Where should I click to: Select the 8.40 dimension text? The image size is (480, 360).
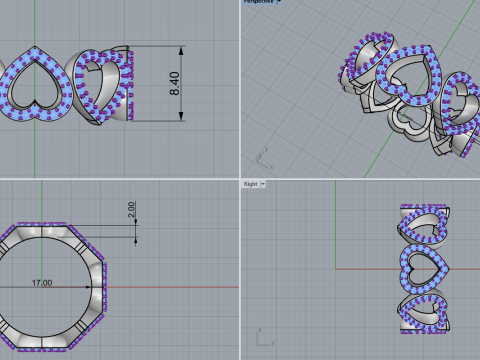click(174, 83)
